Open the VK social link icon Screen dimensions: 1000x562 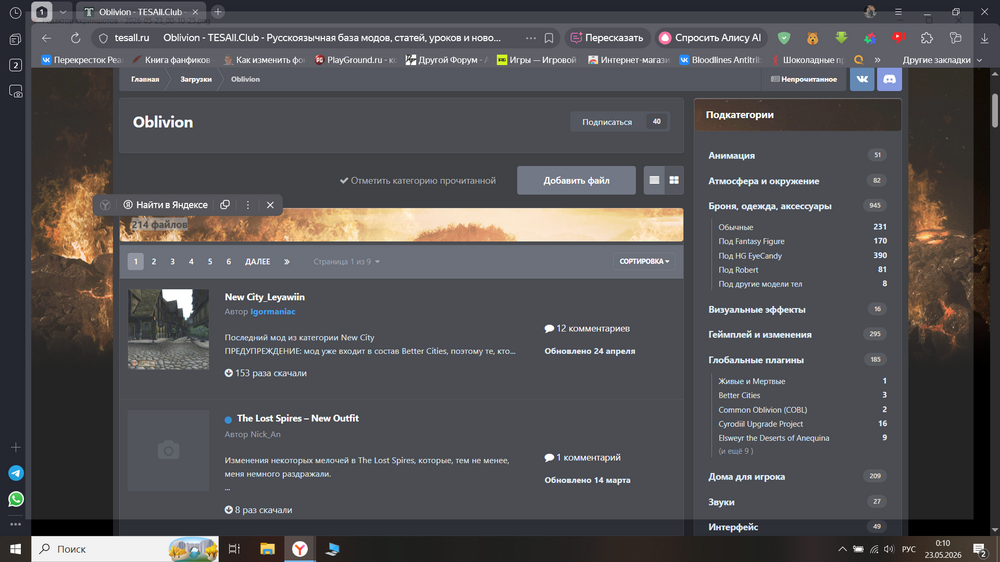pos(862,79)
